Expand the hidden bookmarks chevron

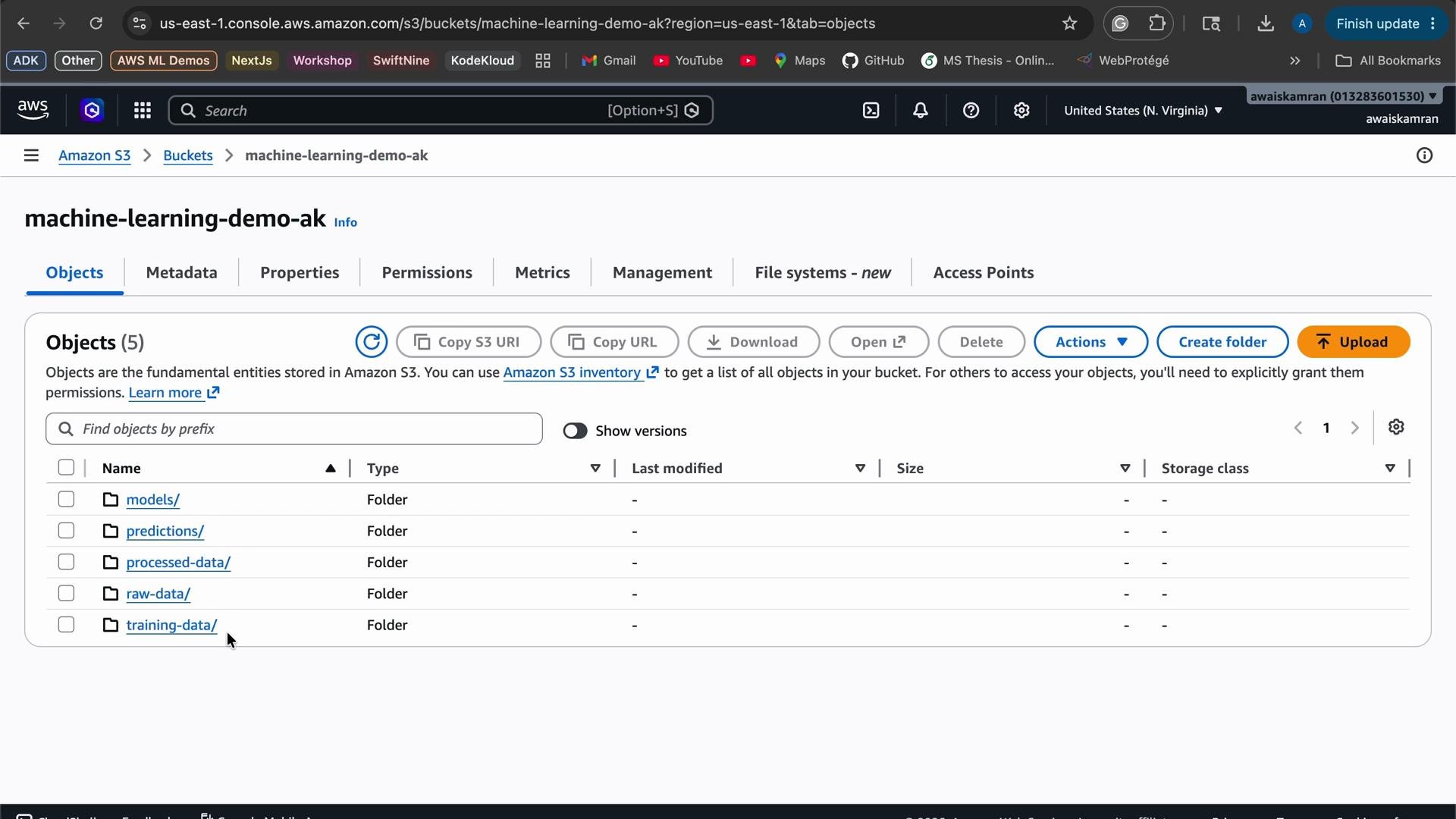tap(1294, 61)
